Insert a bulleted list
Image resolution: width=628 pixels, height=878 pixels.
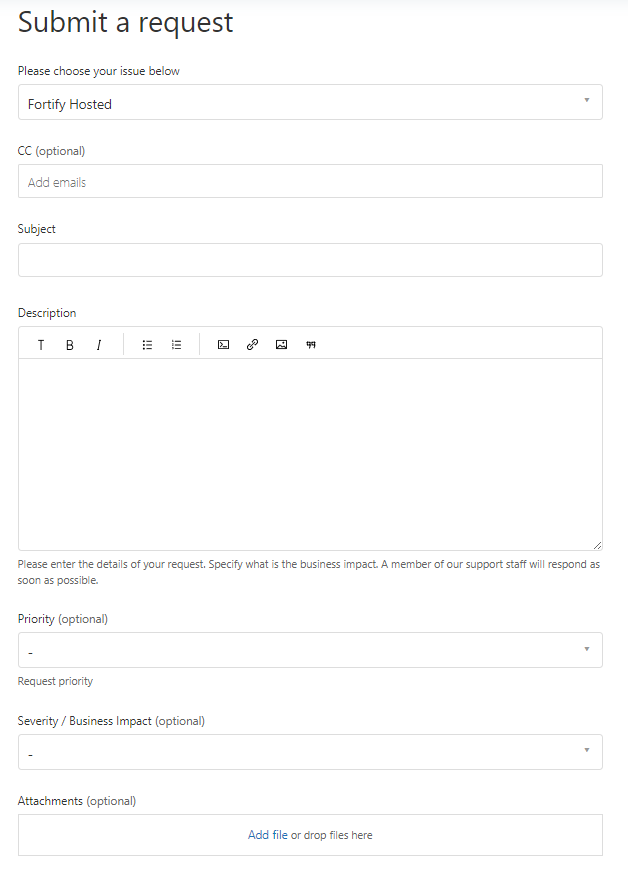click(147, 345)
